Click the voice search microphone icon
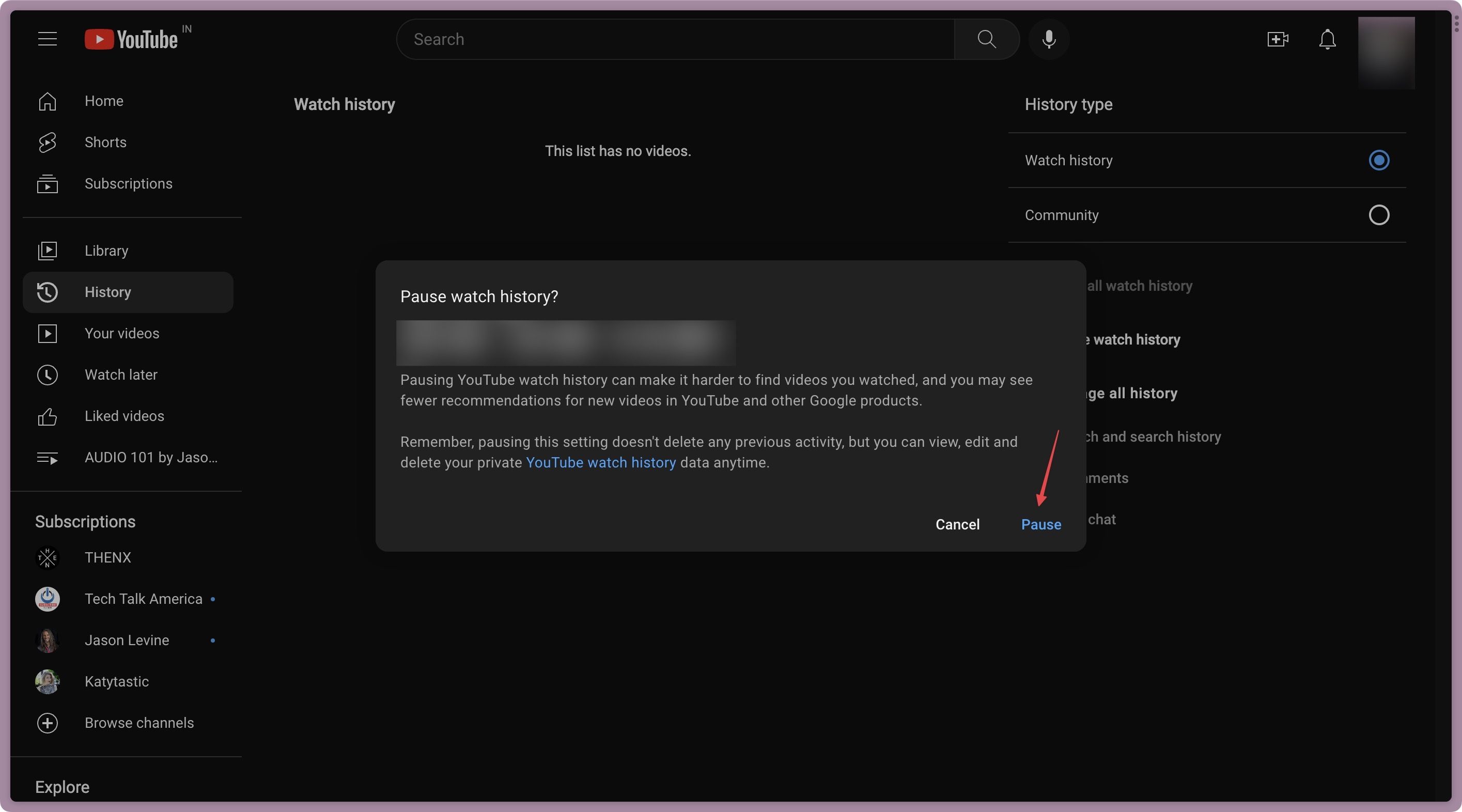 1049,39
